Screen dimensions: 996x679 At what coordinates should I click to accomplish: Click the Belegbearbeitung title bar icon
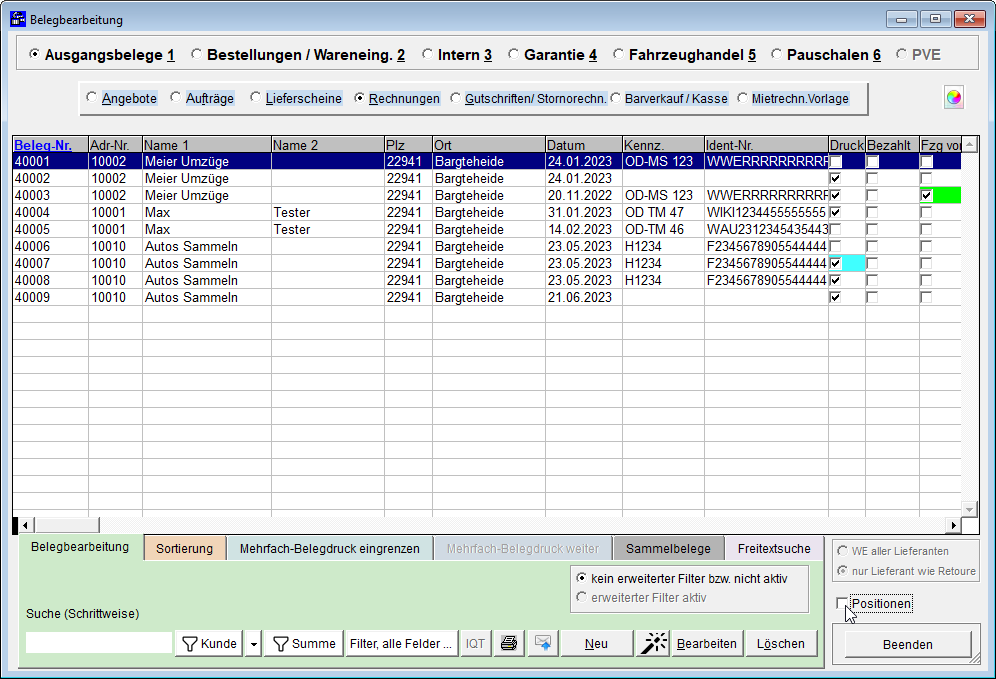tap(18, 19)
